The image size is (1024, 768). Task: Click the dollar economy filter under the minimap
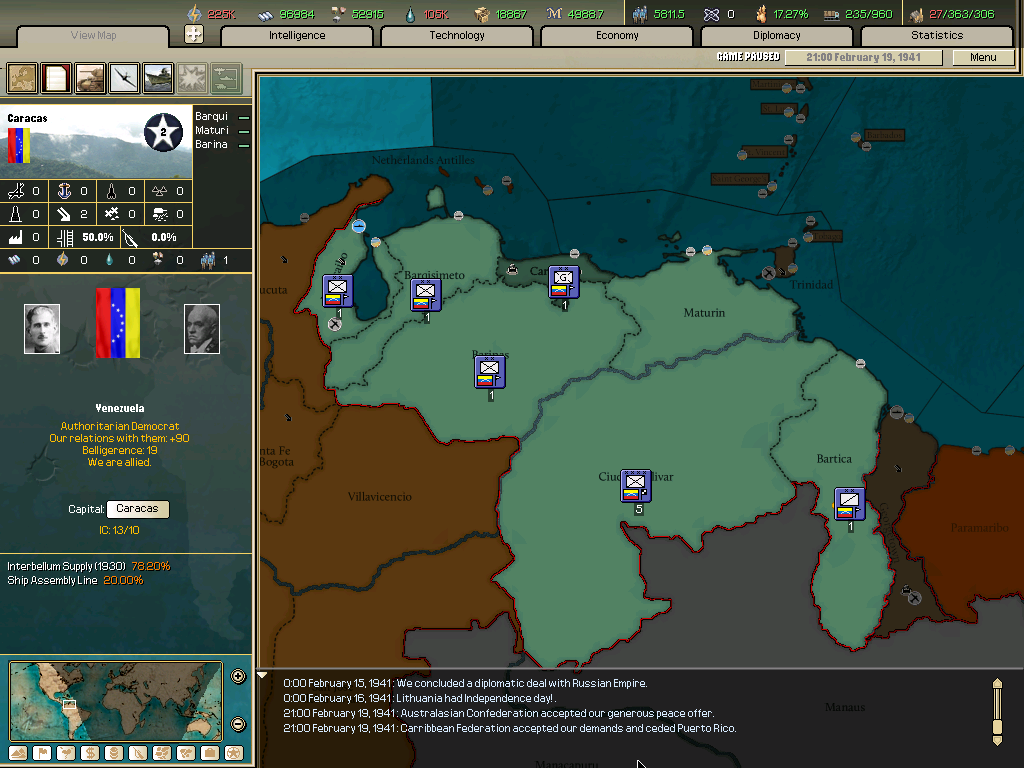(x=91, y=753)
